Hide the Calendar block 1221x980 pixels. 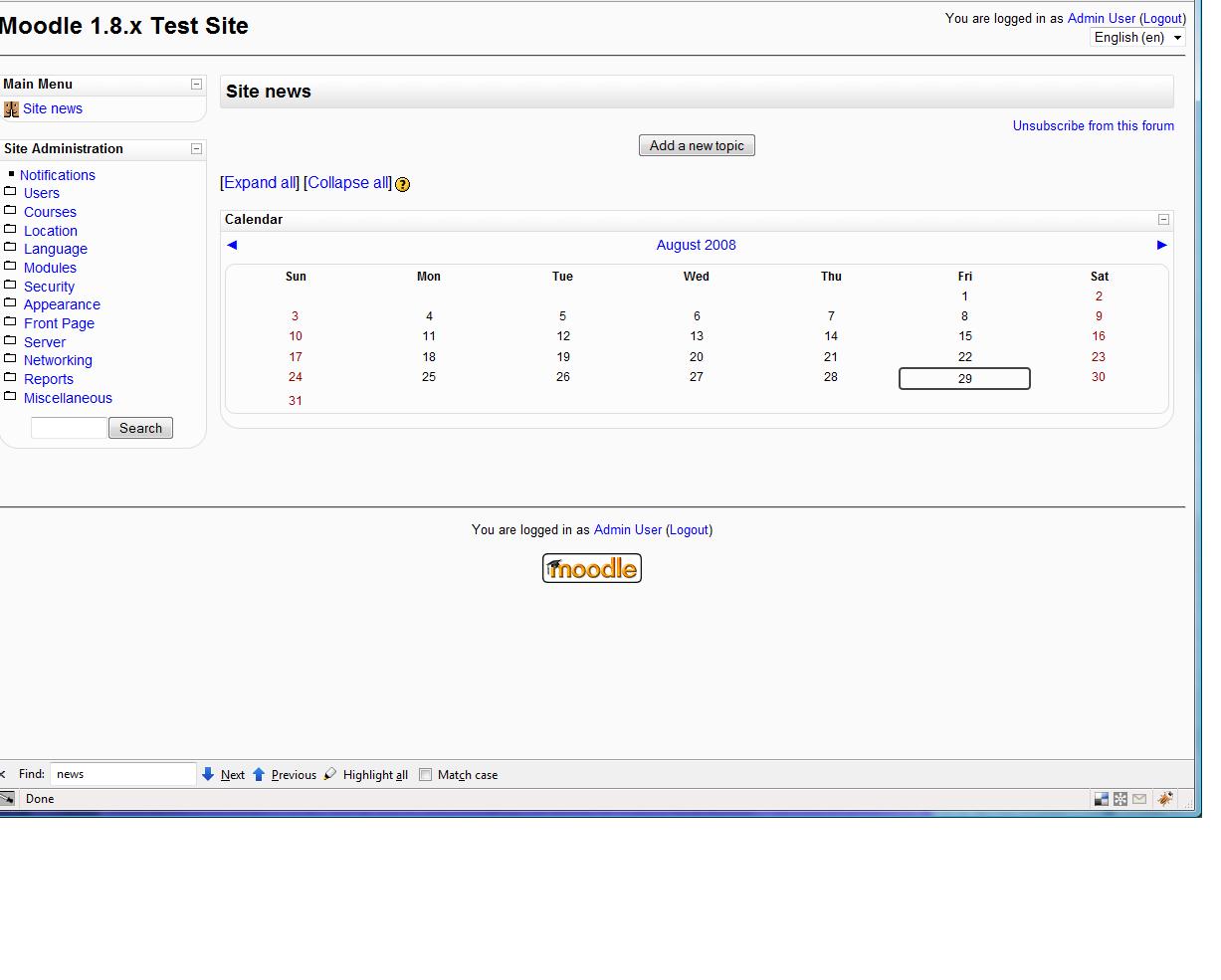1163,220
